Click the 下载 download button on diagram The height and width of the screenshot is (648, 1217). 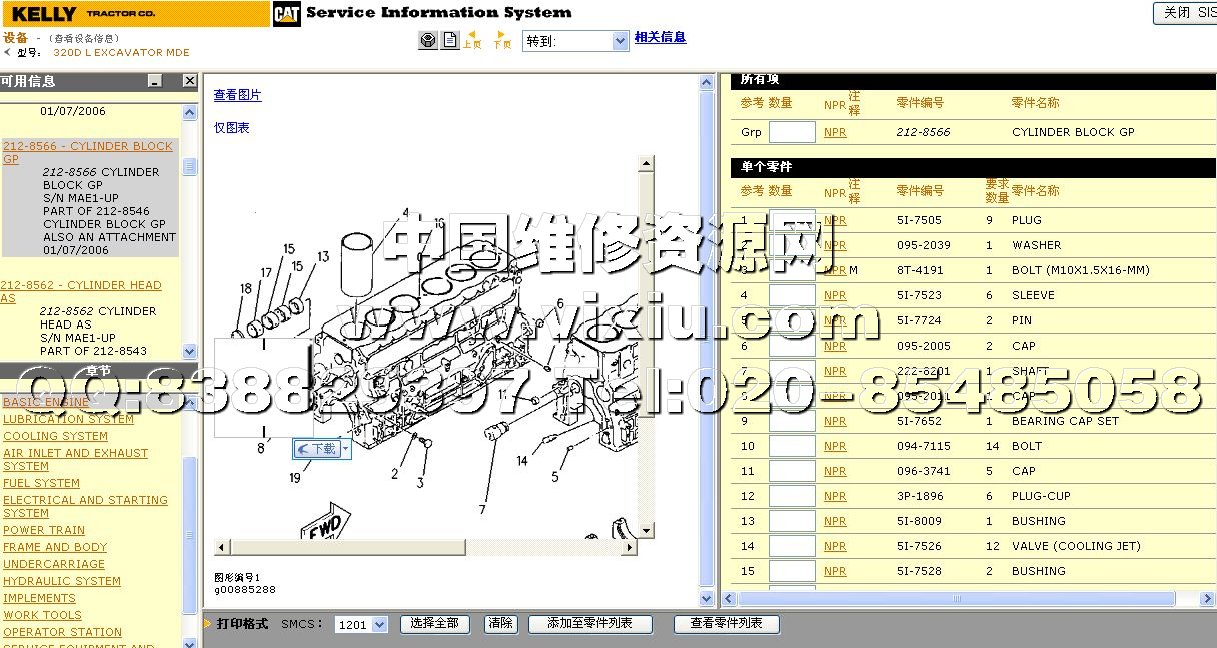318,449
